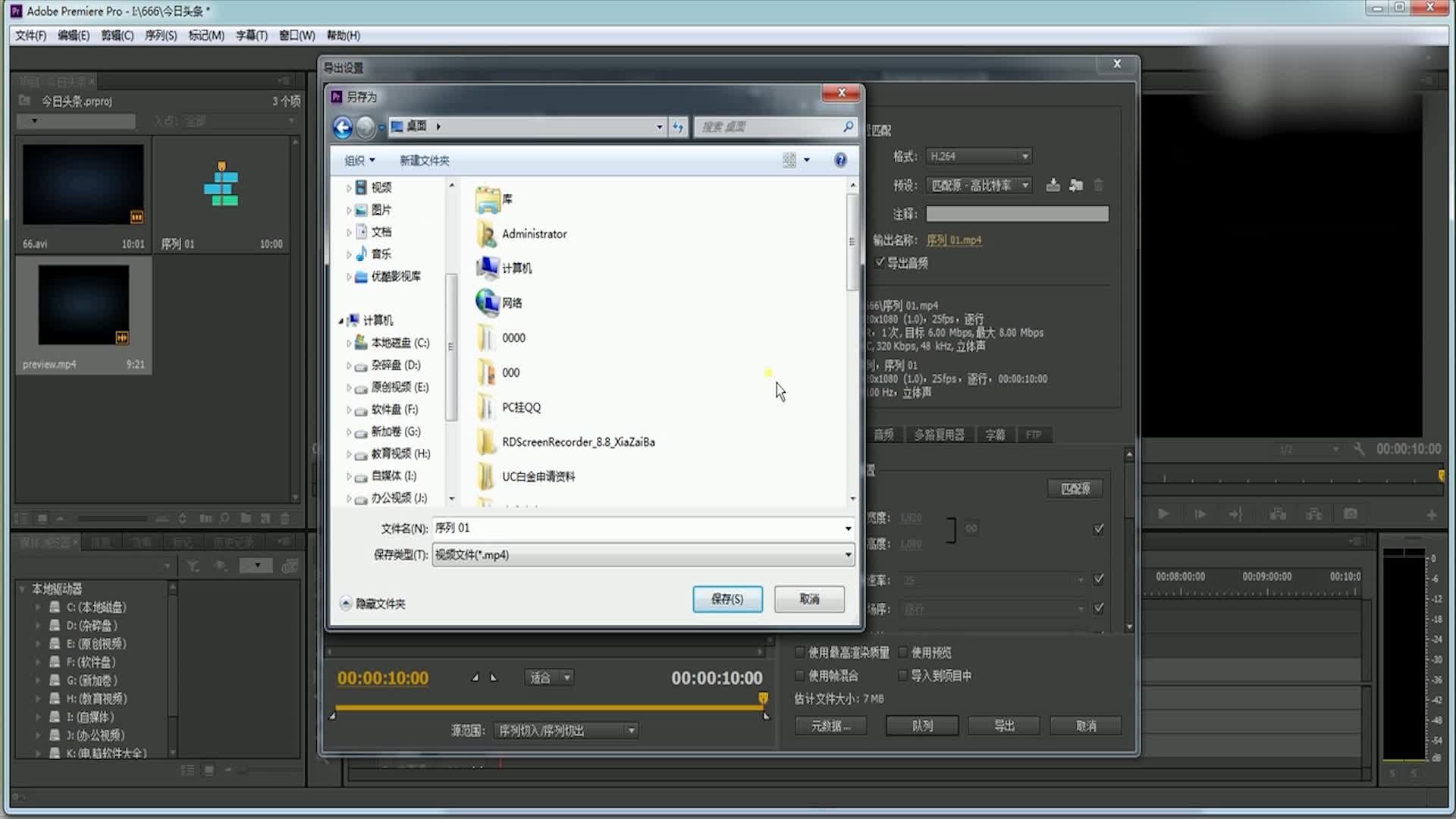Screen dimensions: 1456x819
Task: Open the 保存类型 file type dropdown
Action: pyautogui.click(x=642, y=555)
